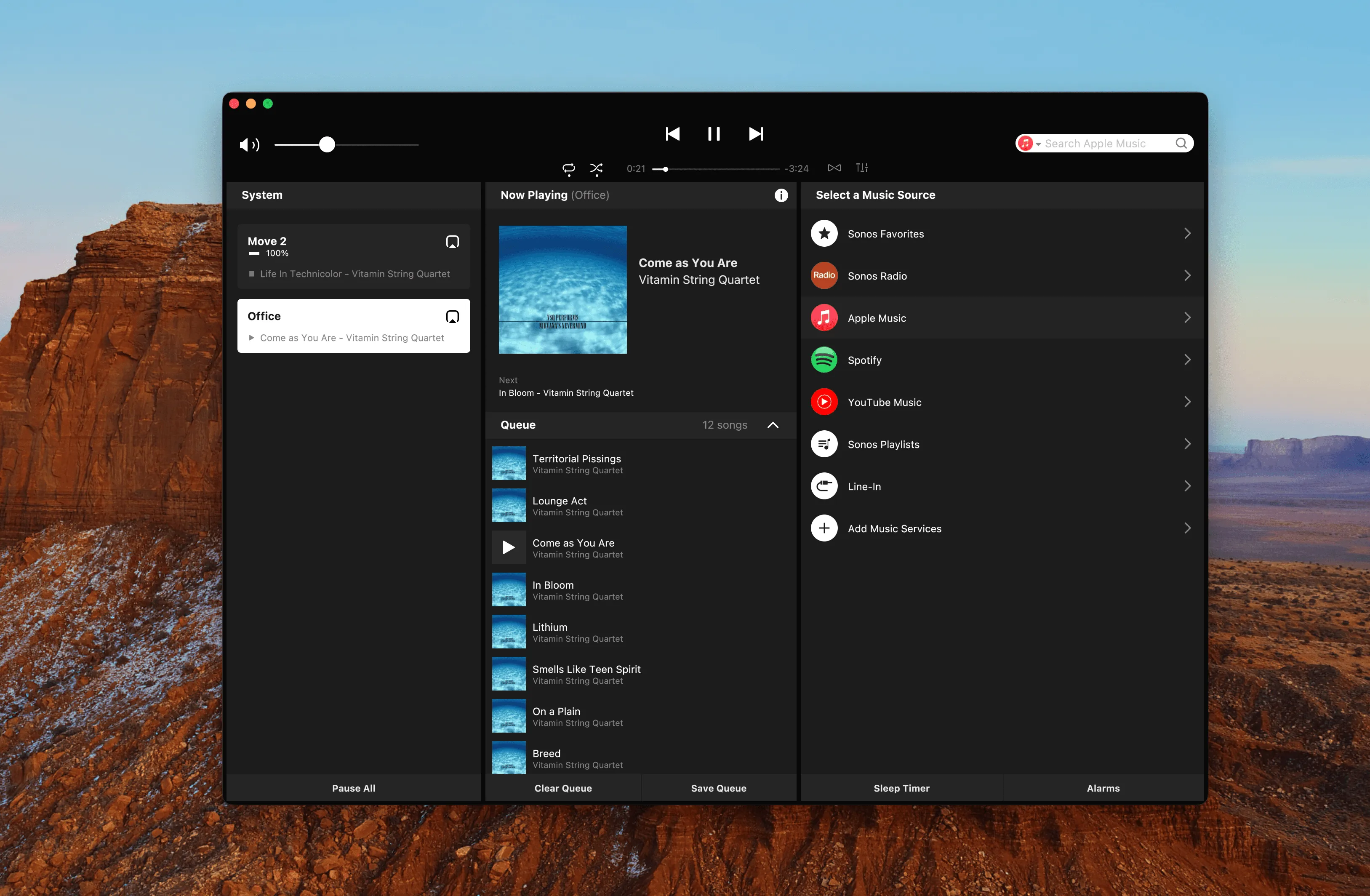Select Smells Like Teen Spirit in the queue
Screen dimensions: 1370x896
pyautogui.click(x=641, y=673)
